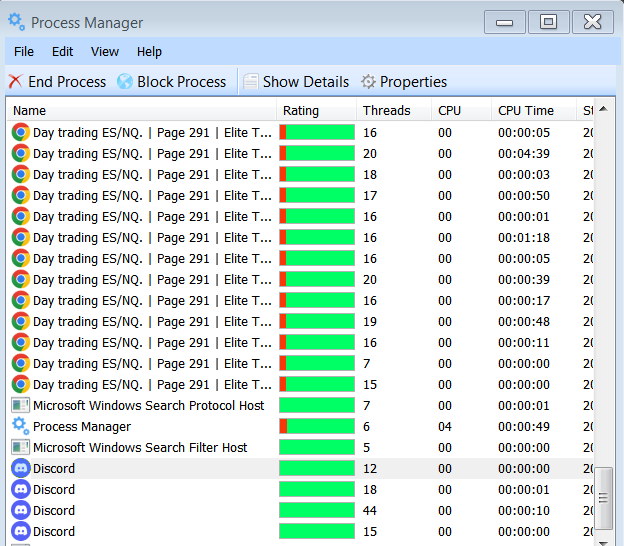
Task: Select the Microsoft Windows Search Protocol Host name
Action: coord(148,406)
